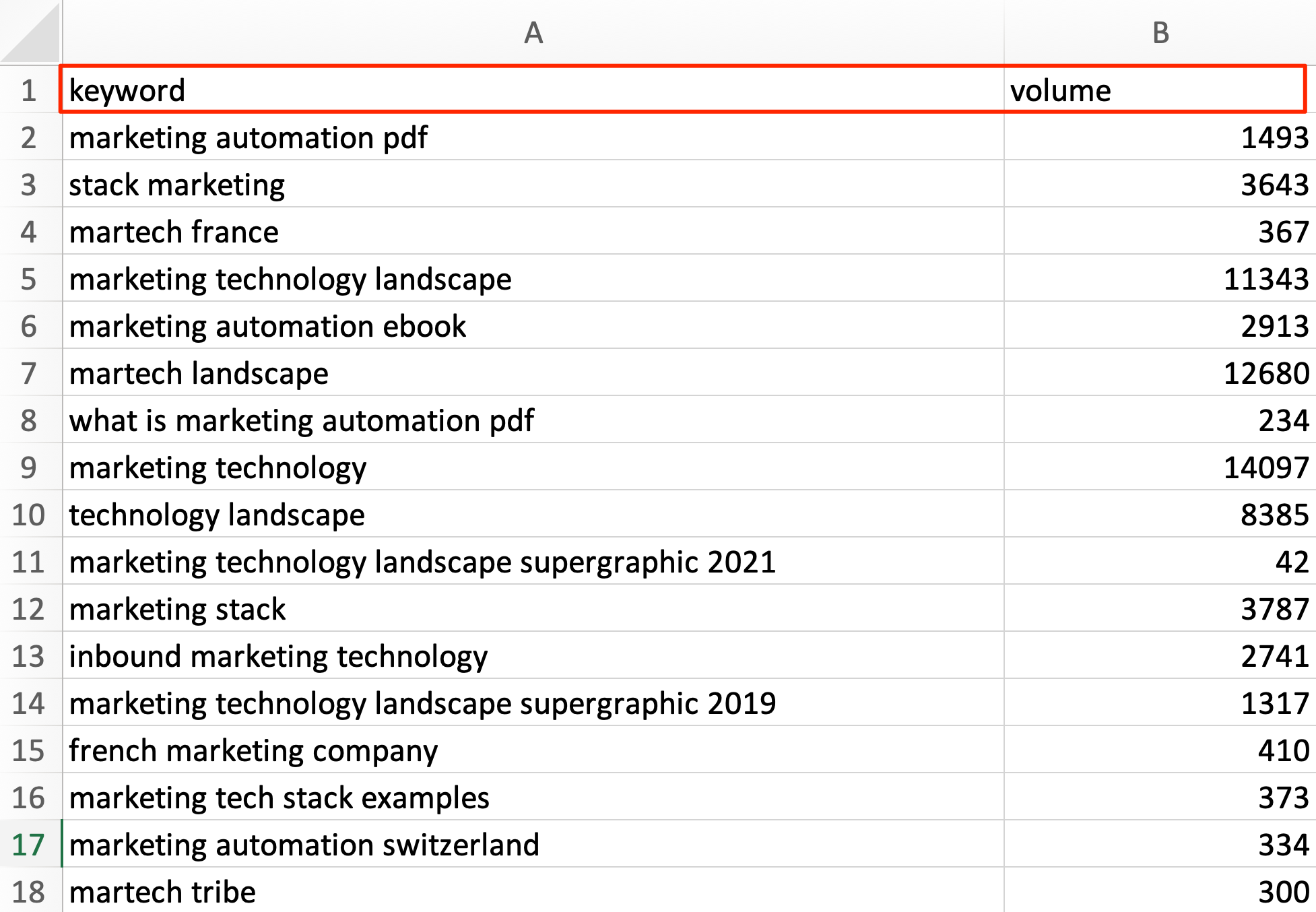This screenshot has height=912, width=1316.
Task: Select column A header
Action: tap(533, 32)
